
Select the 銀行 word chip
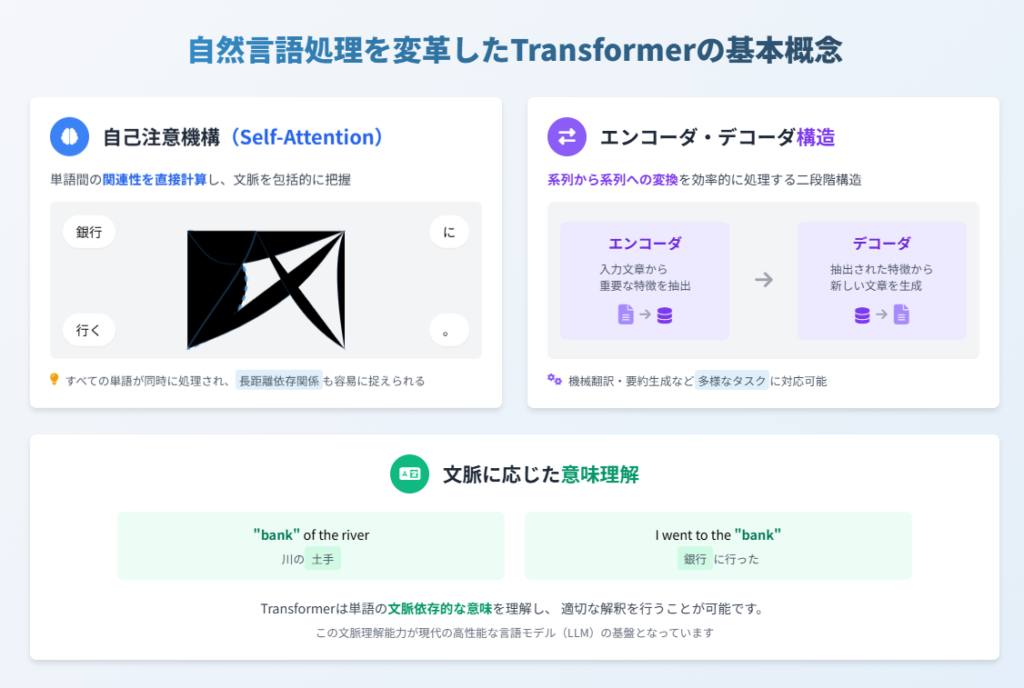coord(89,232)
